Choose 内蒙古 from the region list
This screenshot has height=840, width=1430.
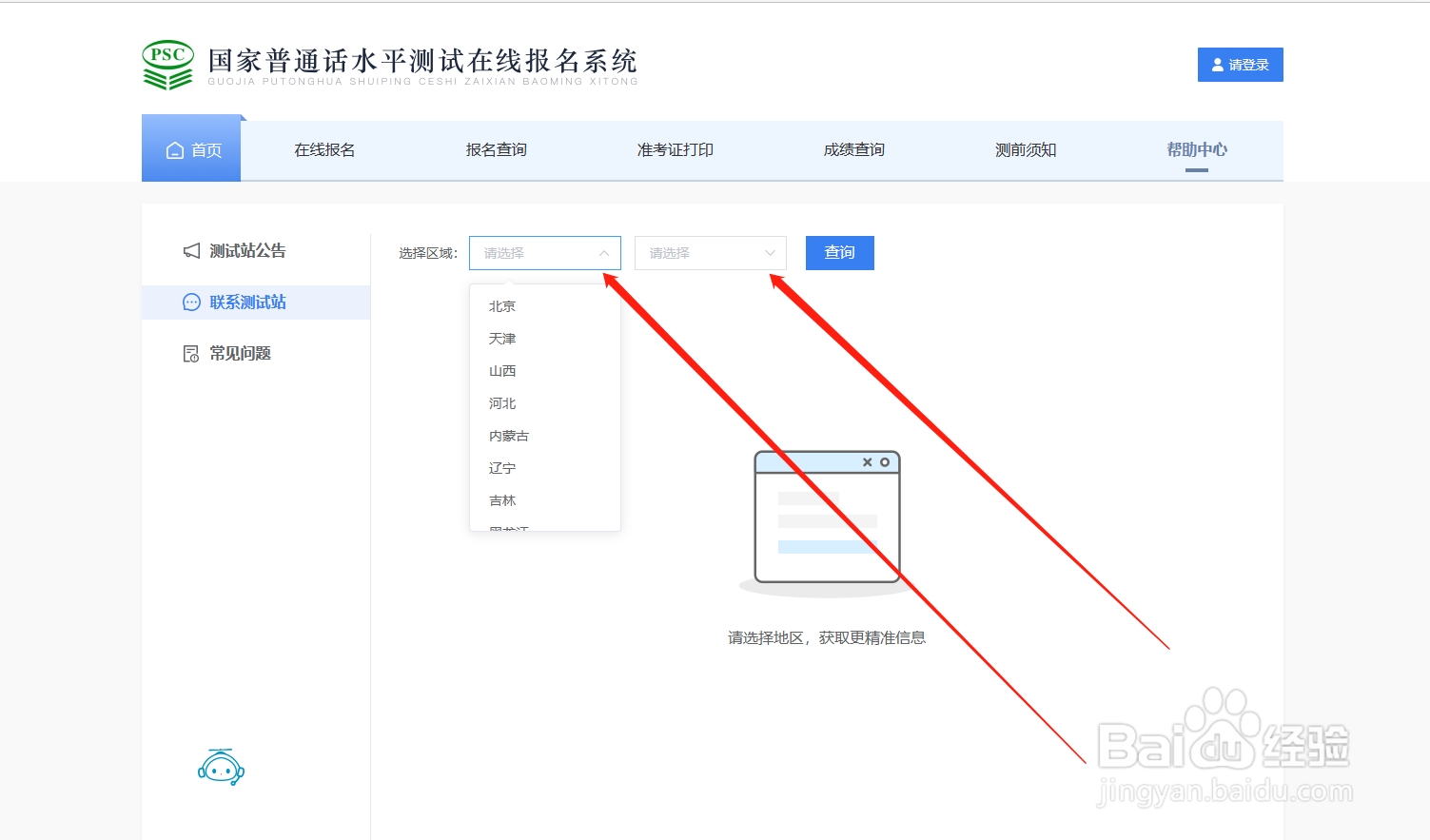click(x=545, y=436)
